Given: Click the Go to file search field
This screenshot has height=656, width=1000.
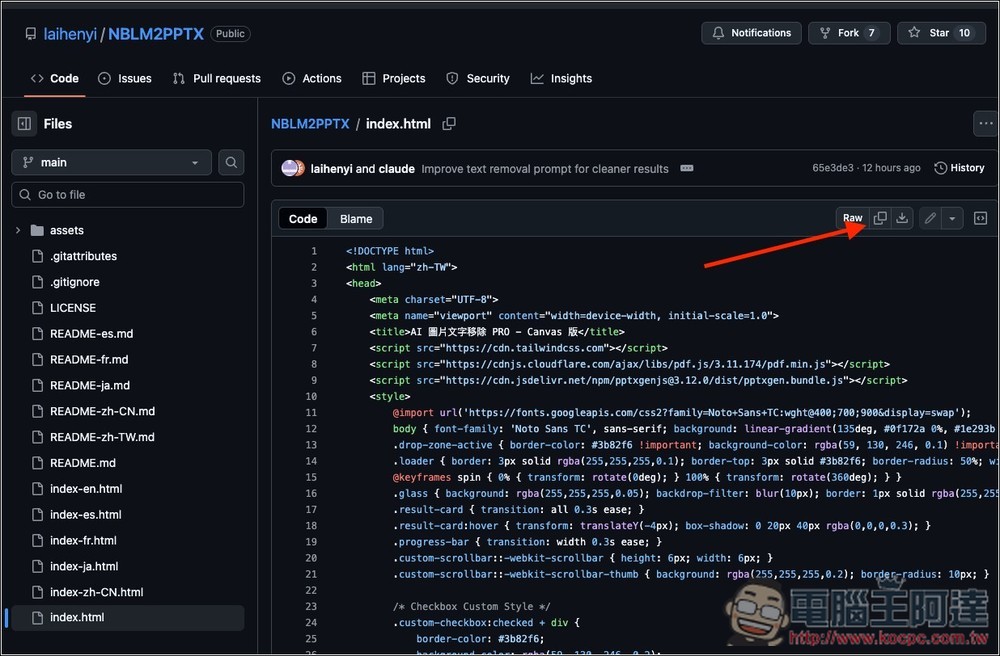Looking at the screenshot, I should pyautogui.click(x=128, y=195).
